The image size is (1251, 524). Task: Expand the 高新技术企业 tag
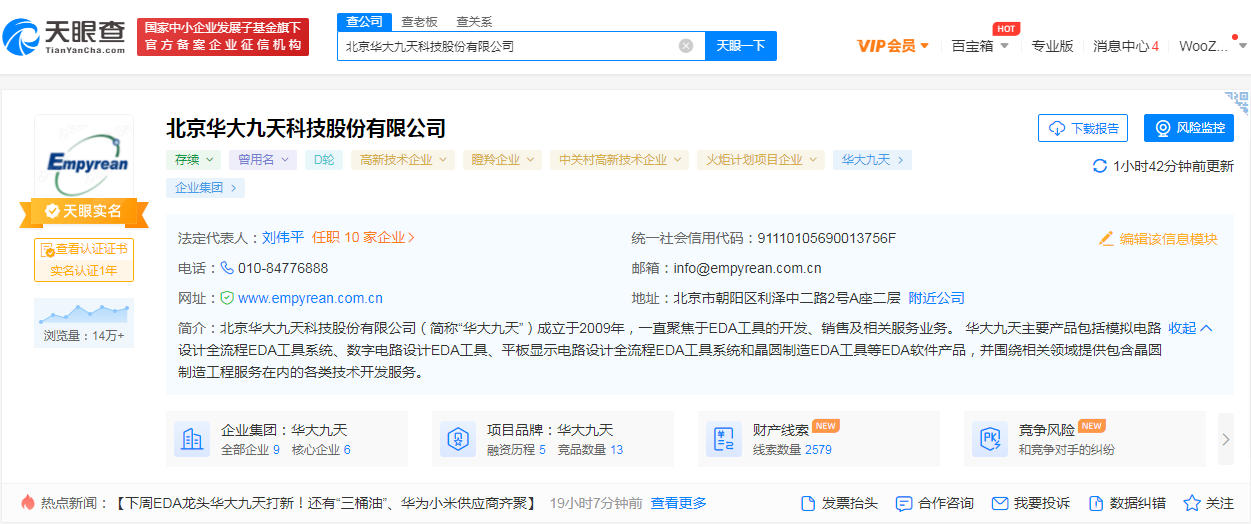(403, 160)
